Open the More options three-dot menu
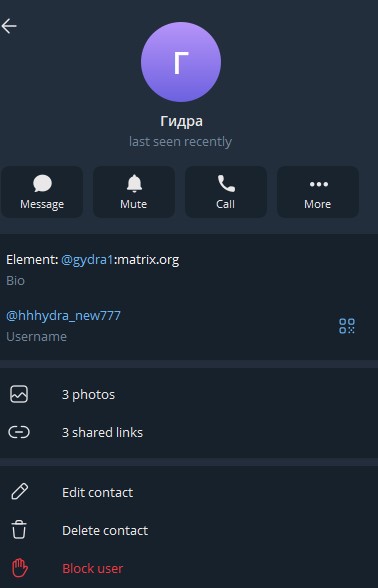The image size is (378, 588). [318, 184]
